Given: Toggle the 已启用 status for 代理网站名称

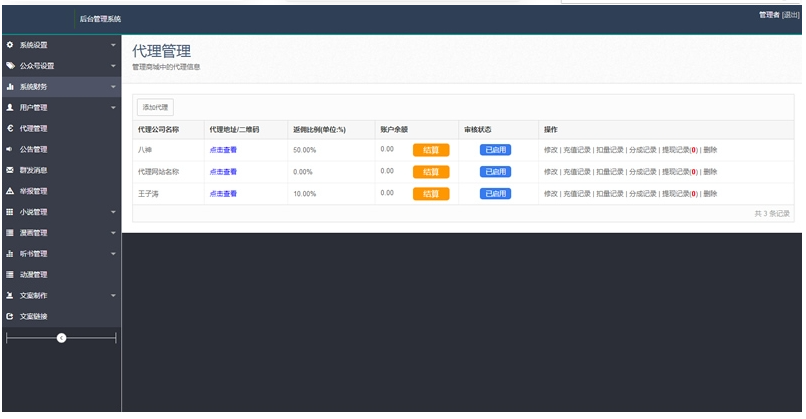Looking at the screenshot, I should coord(494,172).
